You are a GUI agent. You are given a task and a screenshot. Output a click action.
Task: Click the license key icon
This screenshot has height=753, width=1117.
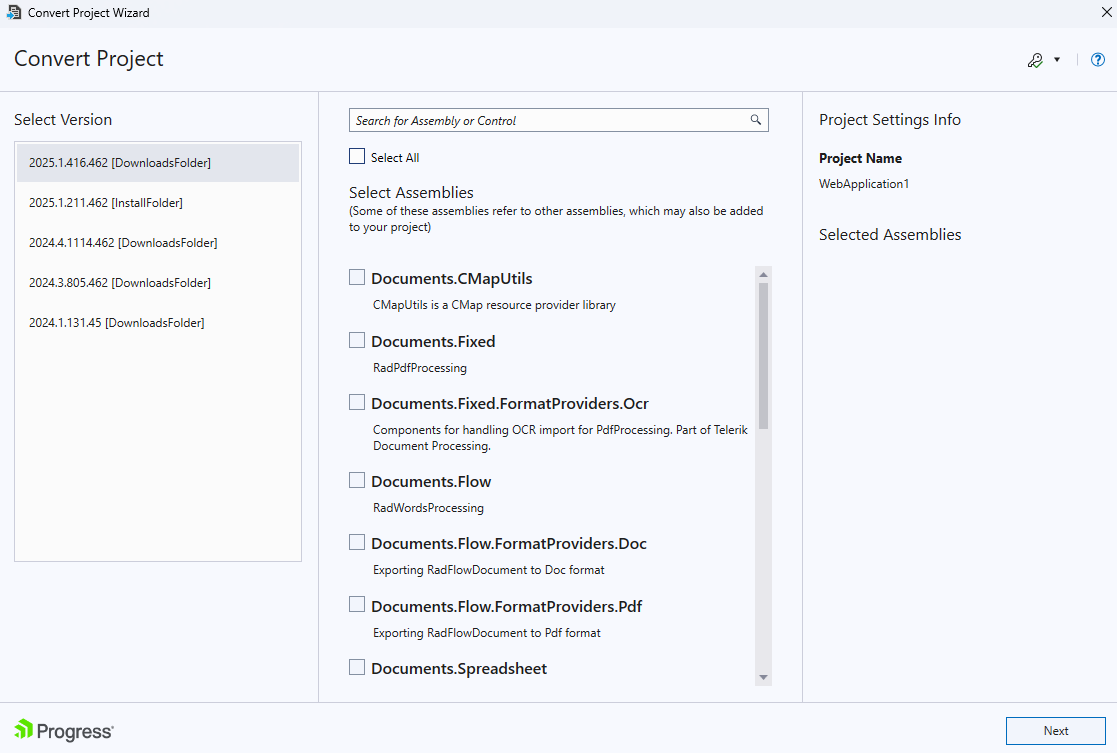pyautogui.click(x=1036, y=60)
